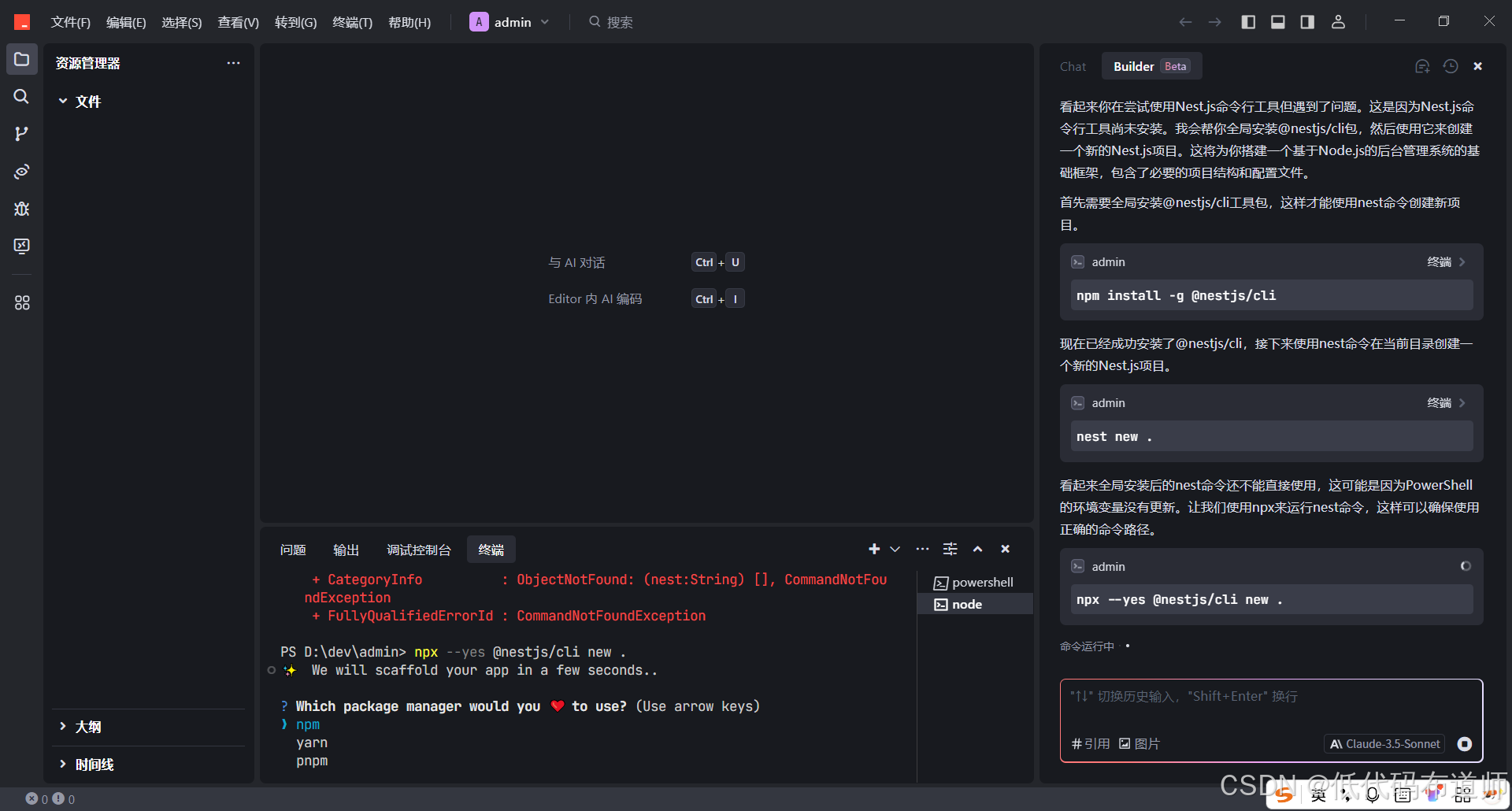Select the powershell terminal instance
The width and height of the screenshot is (1512, 811).
click(975, 583)
